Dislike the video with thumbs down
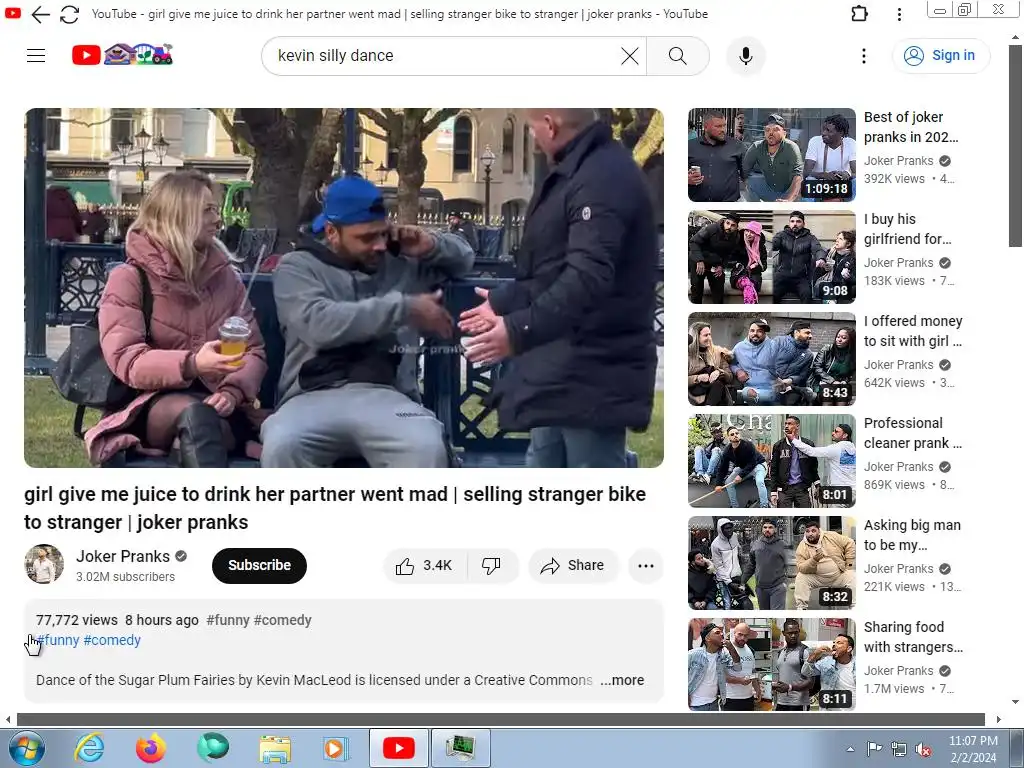The height and width of the screenshot is (768, 1024). (x=491, y=566)
